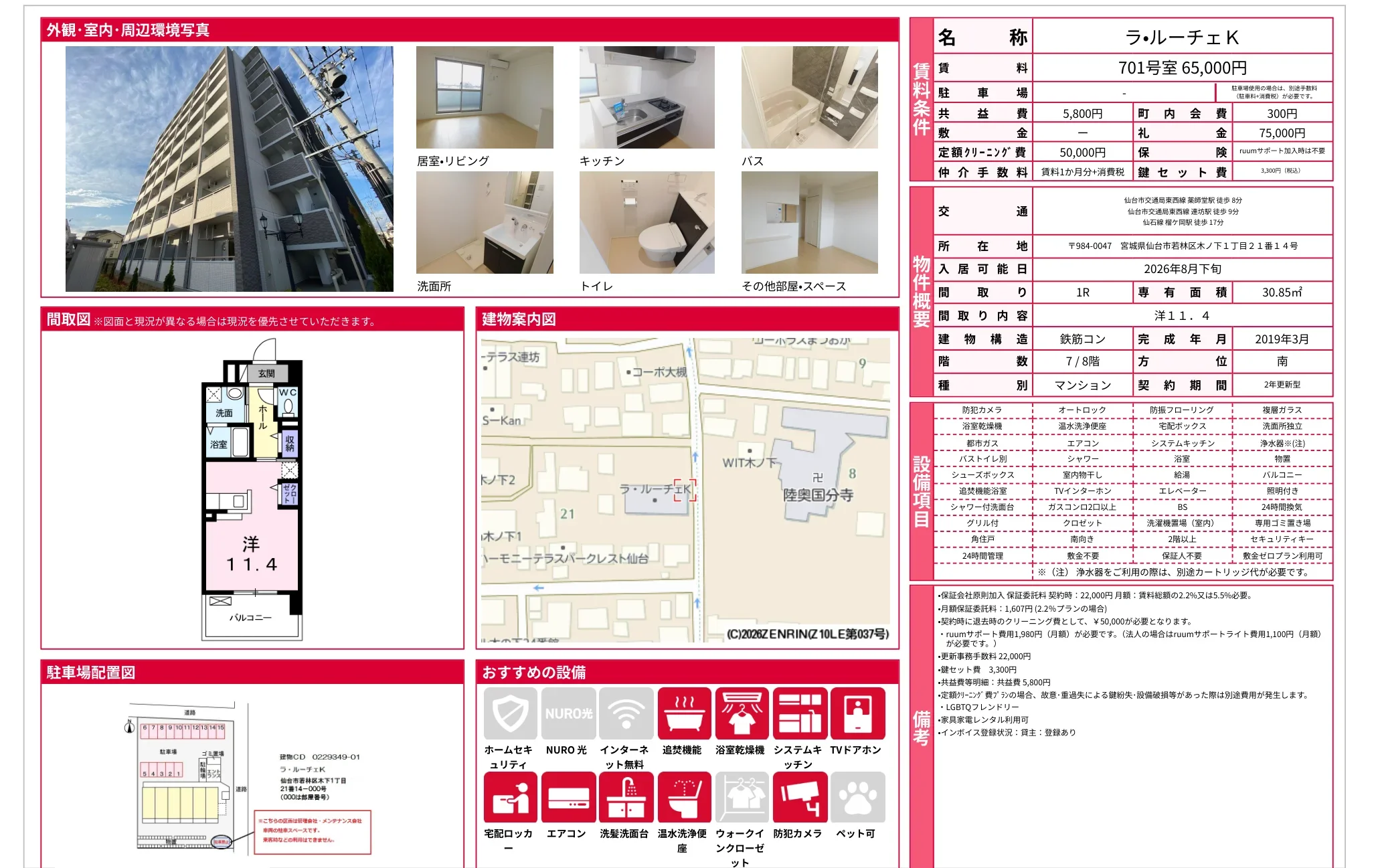
Task: Select the layout type 1R cell
Action: [x=1083, y=292]
